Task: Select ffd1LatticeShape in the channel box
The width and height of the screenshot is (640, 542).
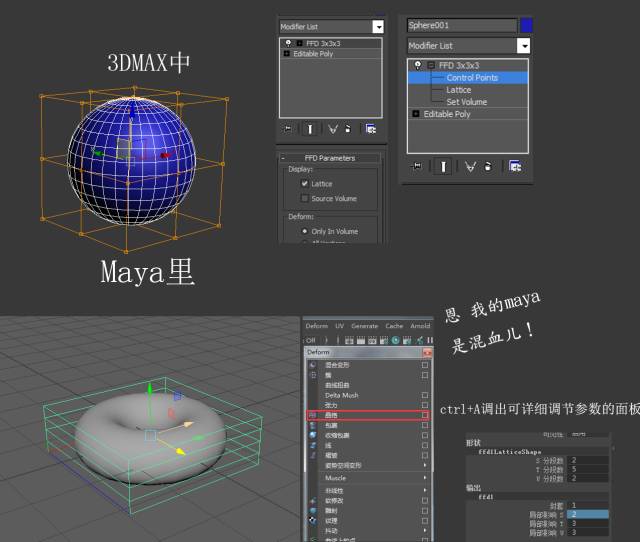Action: point(510,452)
